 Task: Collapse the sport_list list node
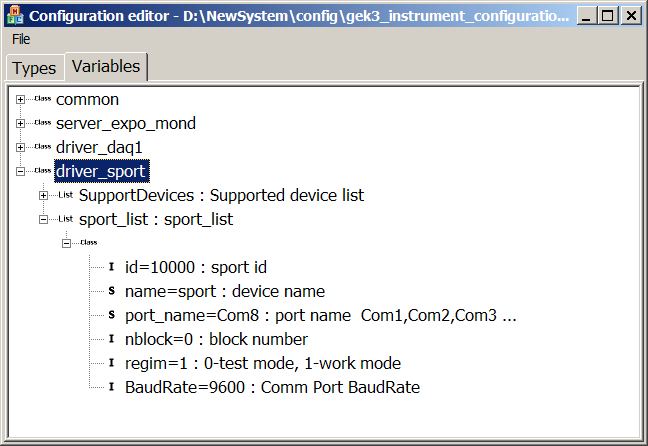coord(44,219)
